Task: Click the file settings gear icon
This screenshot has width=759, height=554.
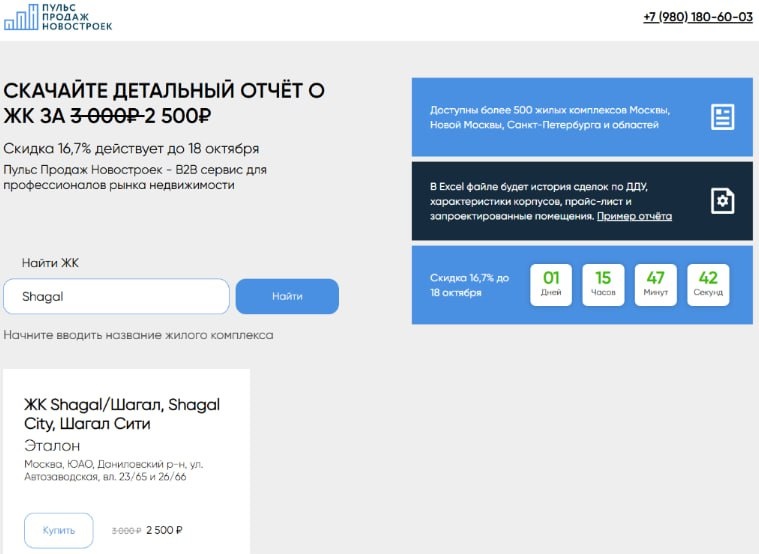Action: pyautogui.click(x=722, y=200)
